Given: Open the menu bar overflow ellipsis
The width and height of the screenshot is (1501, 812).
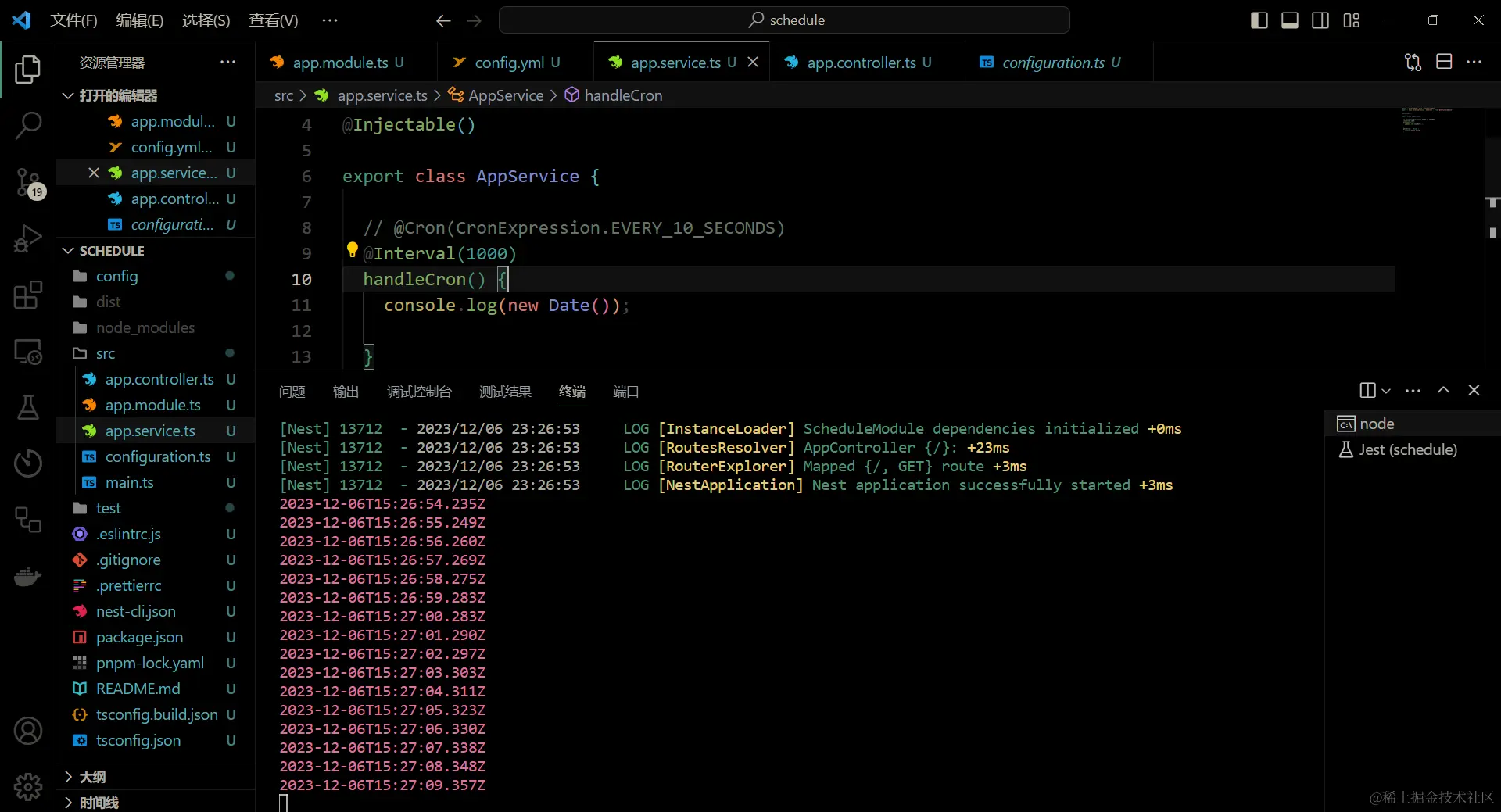Looking at the screenshot, I should 330,20.
